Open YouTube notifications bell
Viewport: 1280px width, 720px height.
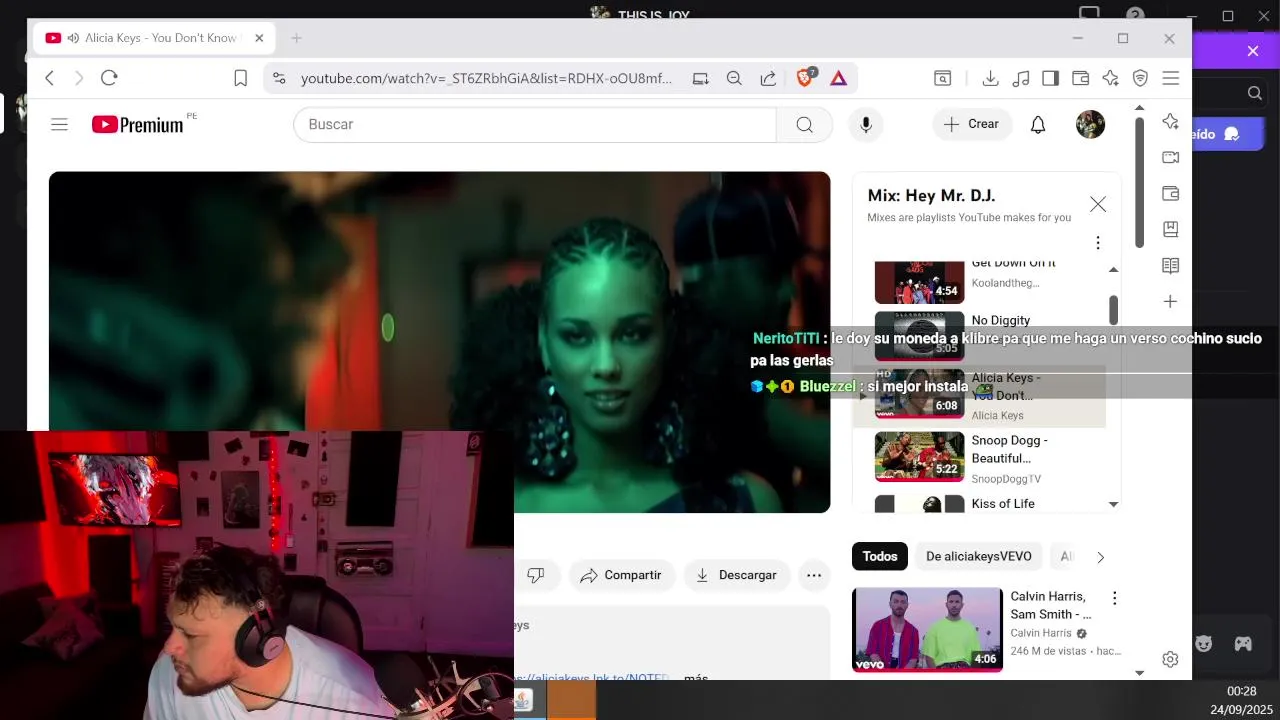tap(1038, 124)
